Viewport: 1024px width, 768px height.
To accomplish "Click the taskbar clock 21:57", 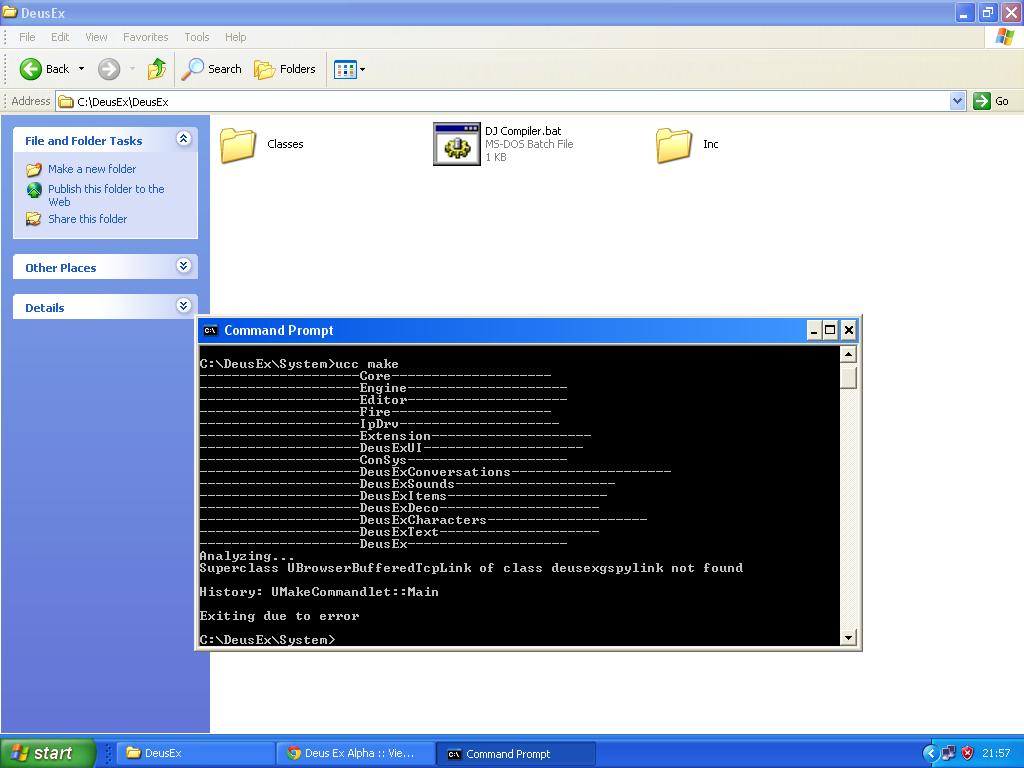I will (997, 753).
